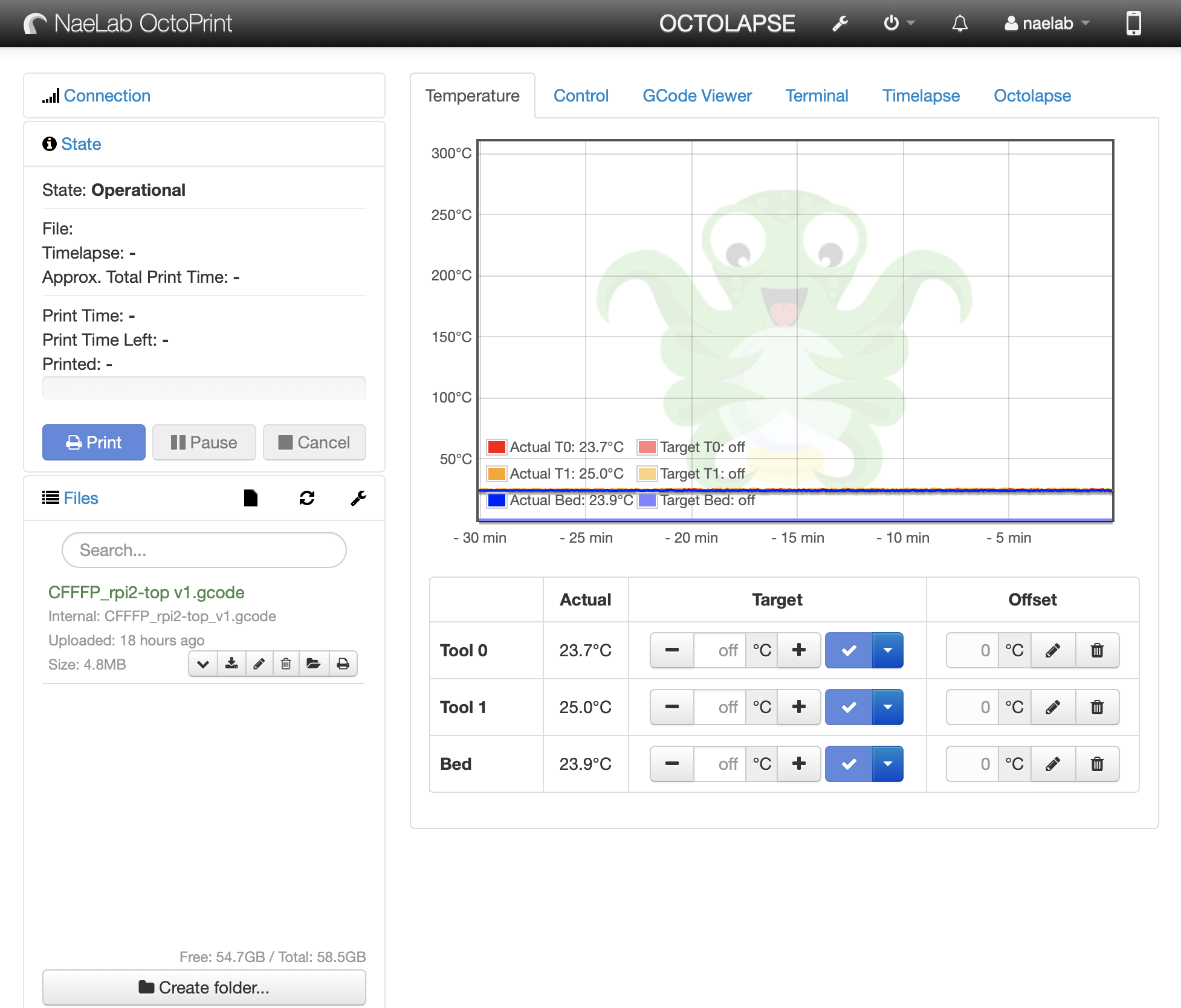1181x1008 pixels.
Task: Switch to the Terminal tab
Action: (817, 95)
